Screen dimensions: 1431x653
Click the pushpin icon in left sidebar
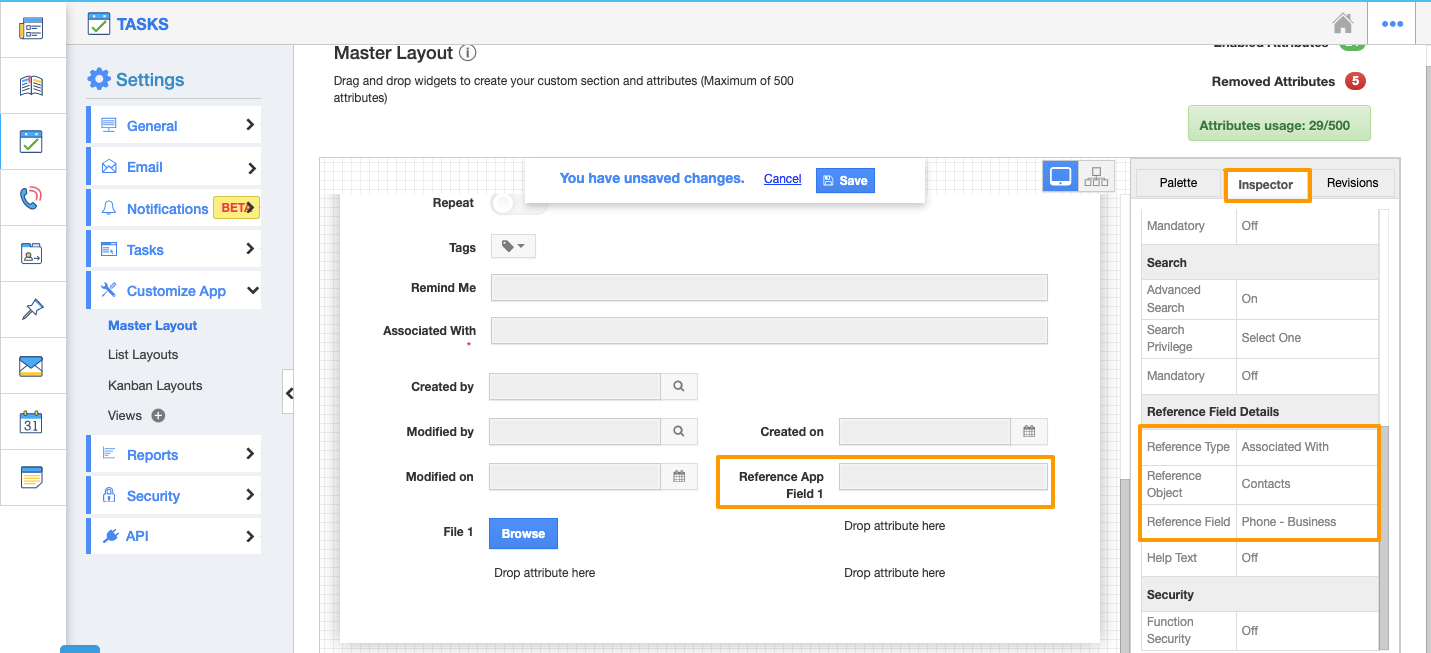click(x=32, y=310)
